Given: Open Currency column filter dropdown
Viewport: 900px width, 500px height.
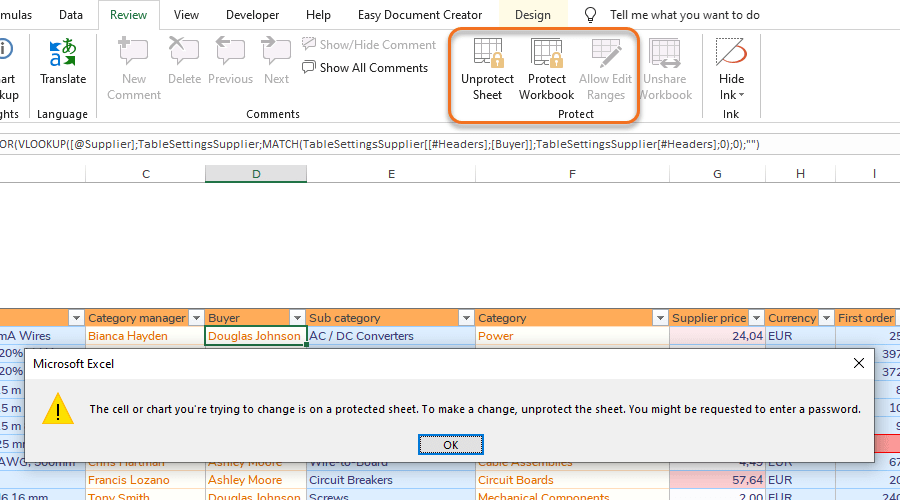Looking at the screenshot, I should tap(827, 318).
